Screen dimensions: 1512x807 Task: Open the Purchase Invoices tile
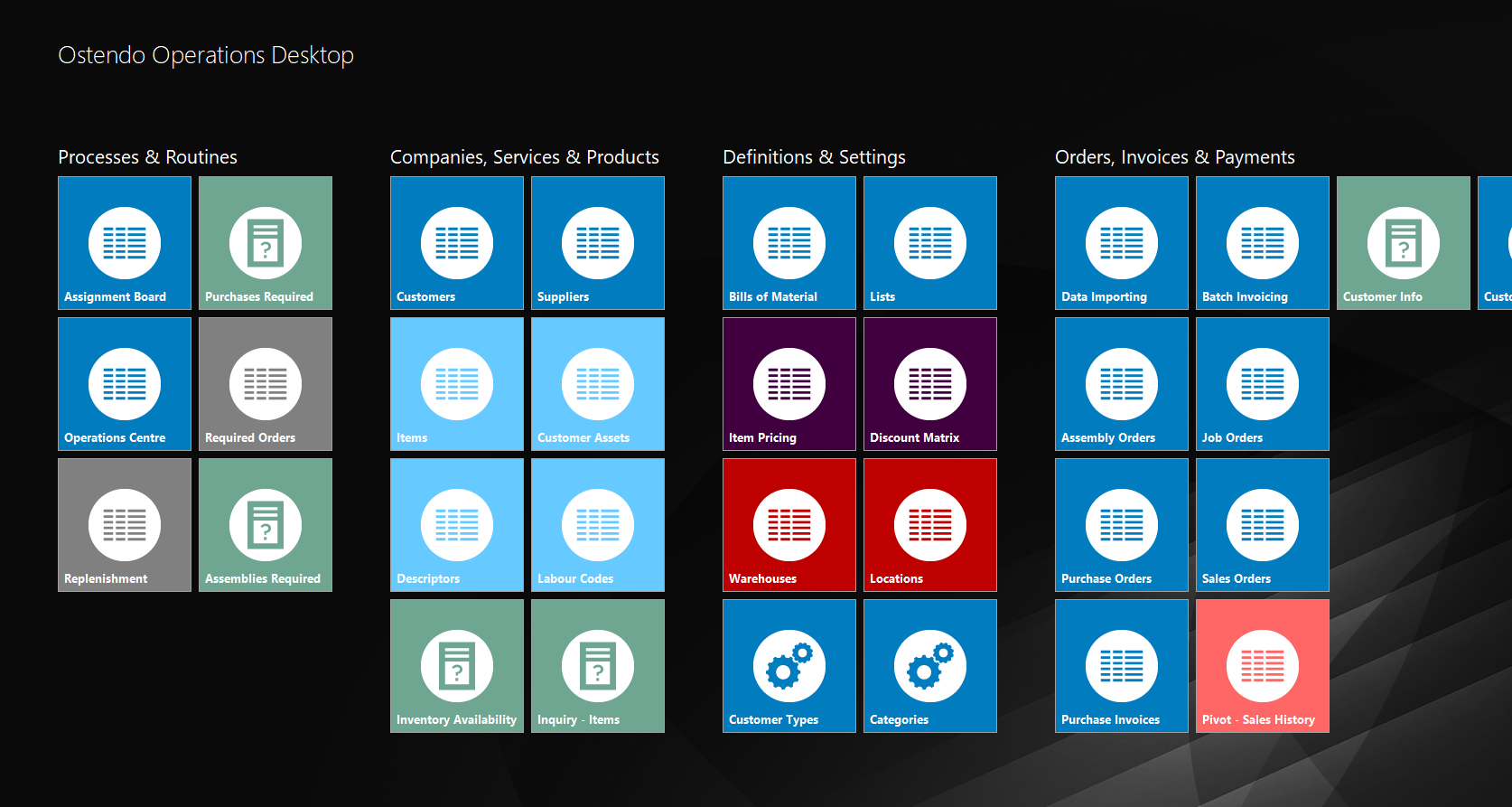pos(1122,666)
